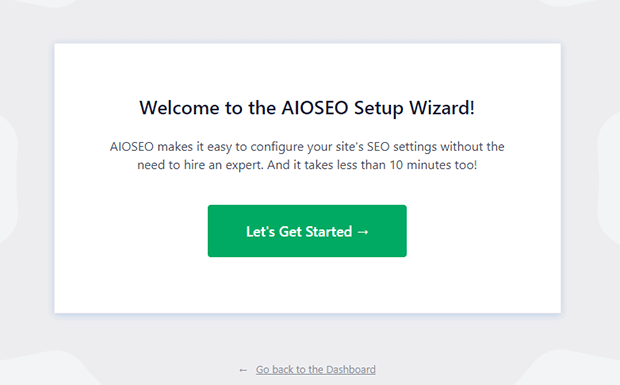Click the word AIOSEO in the heading

pos(315,108)
